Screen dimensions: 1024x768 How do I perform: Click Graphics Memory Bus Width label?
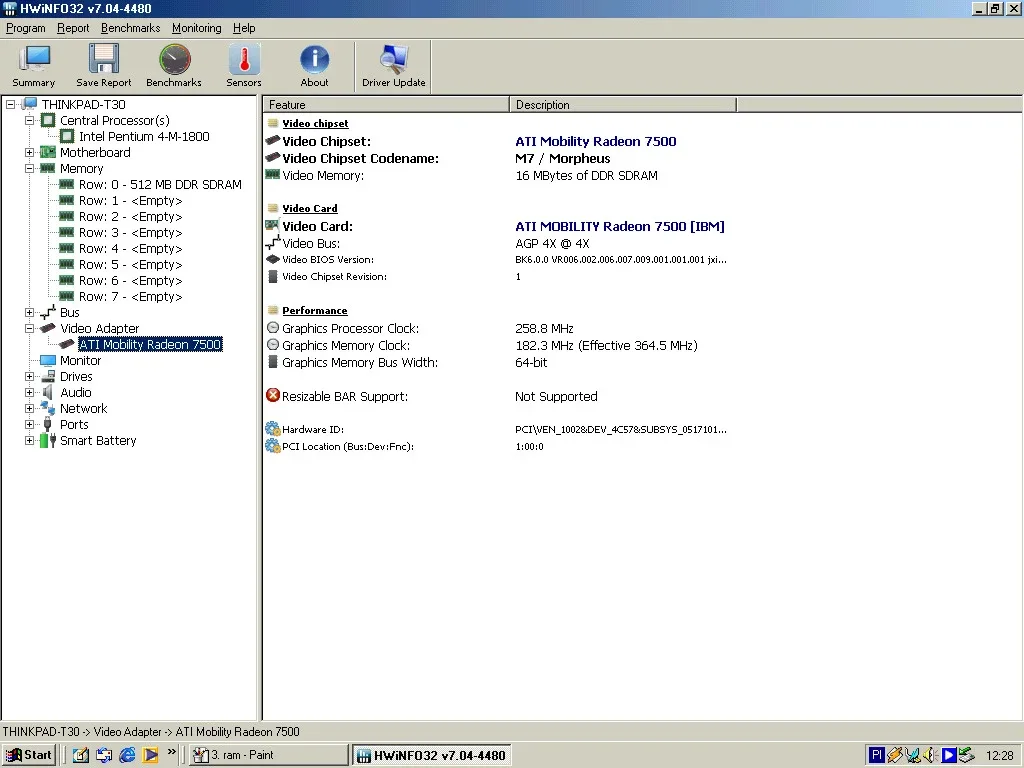coord(360,362)
